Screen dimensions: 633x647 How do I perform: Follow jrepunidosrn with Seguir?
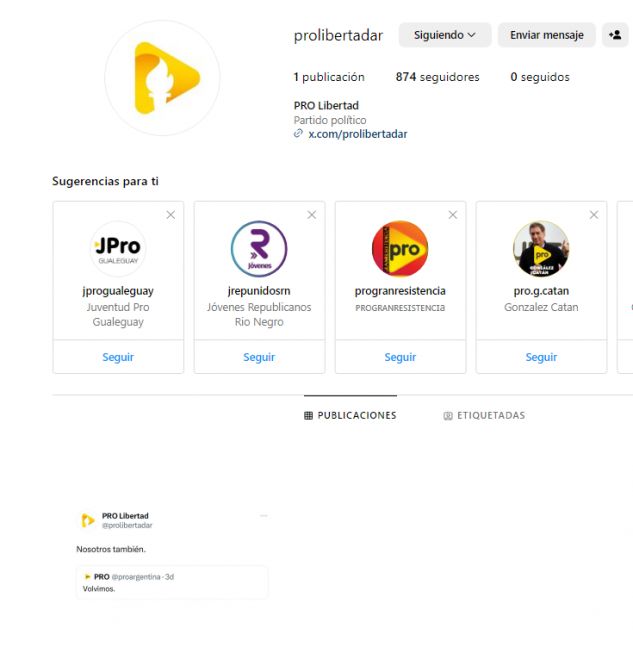(x=259, y=357)
